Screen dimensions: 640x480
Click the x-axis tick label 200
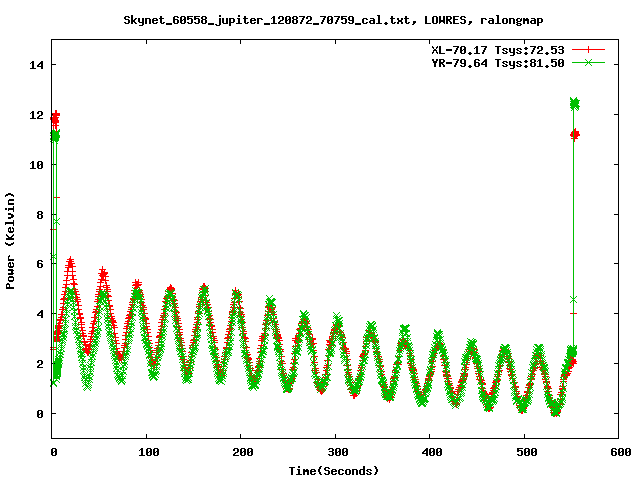(x=242, y=452)
